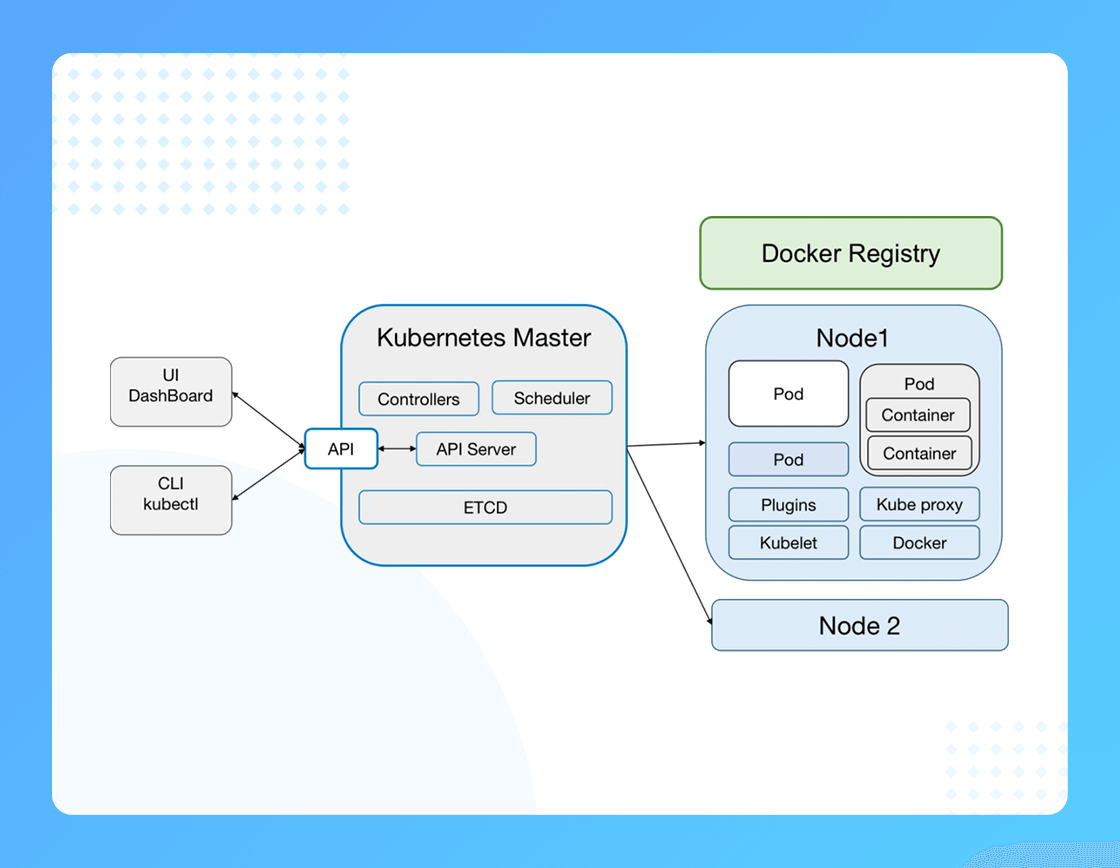Image resolution: width=1120 pixels, height=868 pixels.
Task: Click the Plugins box
Action: [789, 504]
